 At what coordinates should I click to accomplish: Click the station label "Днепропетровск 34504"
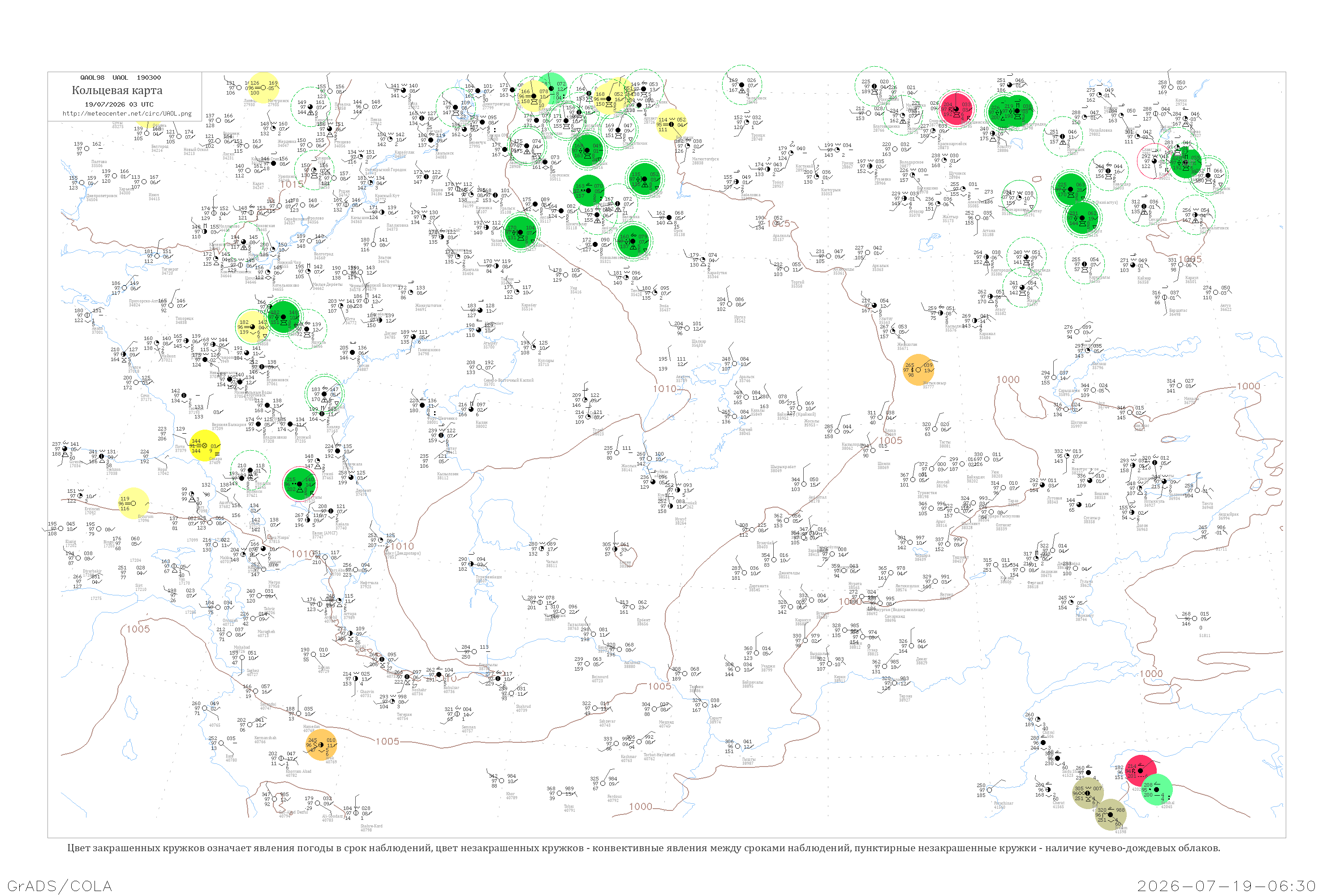[102, 198]
